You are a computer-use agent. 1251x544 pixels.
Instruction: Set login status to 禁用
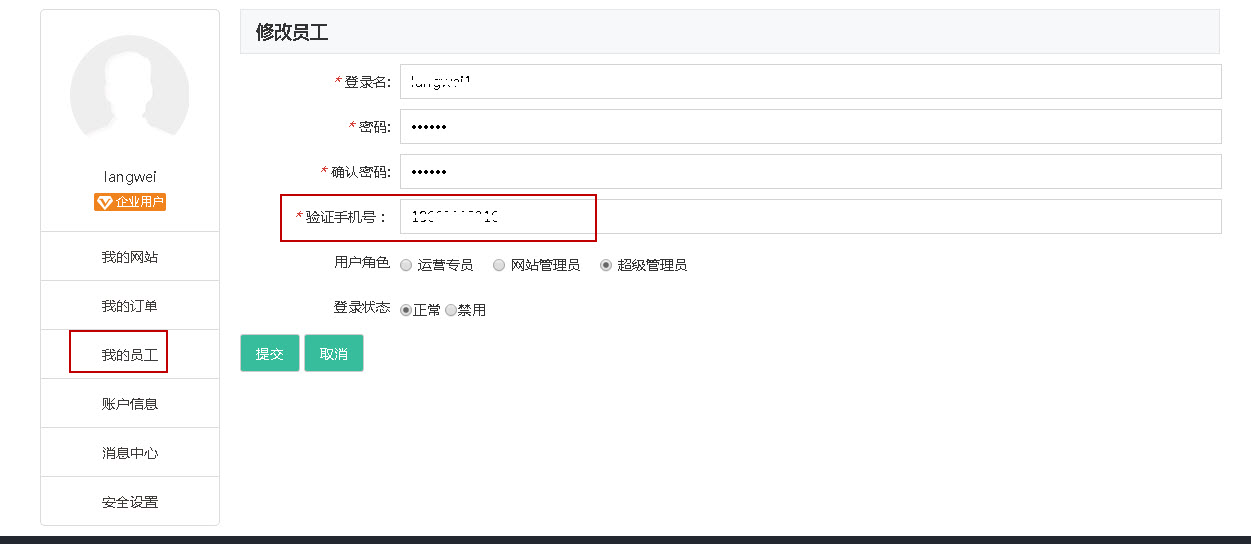[x=451, y=310]
